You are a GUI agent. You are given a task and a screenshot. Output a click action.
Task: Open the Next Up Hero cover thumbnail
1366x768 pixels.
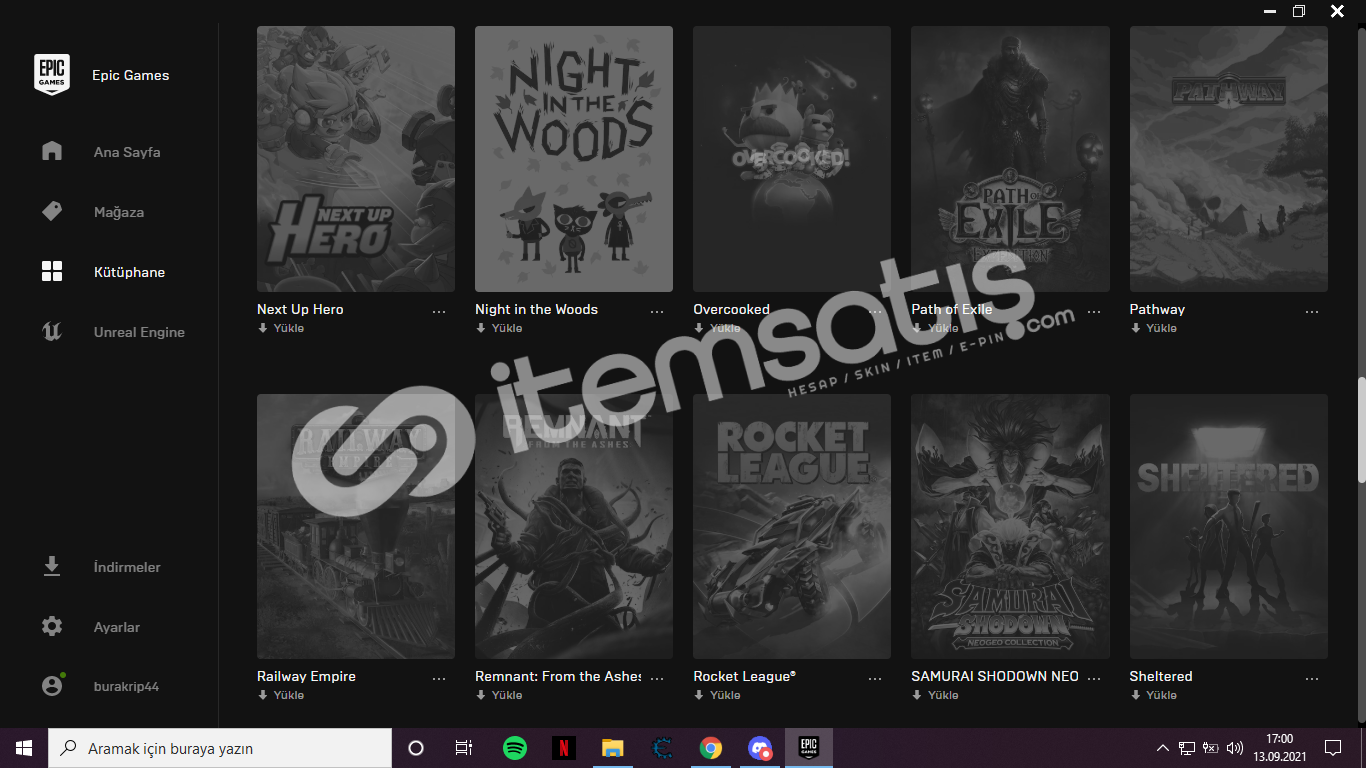[x=356, y=159]
